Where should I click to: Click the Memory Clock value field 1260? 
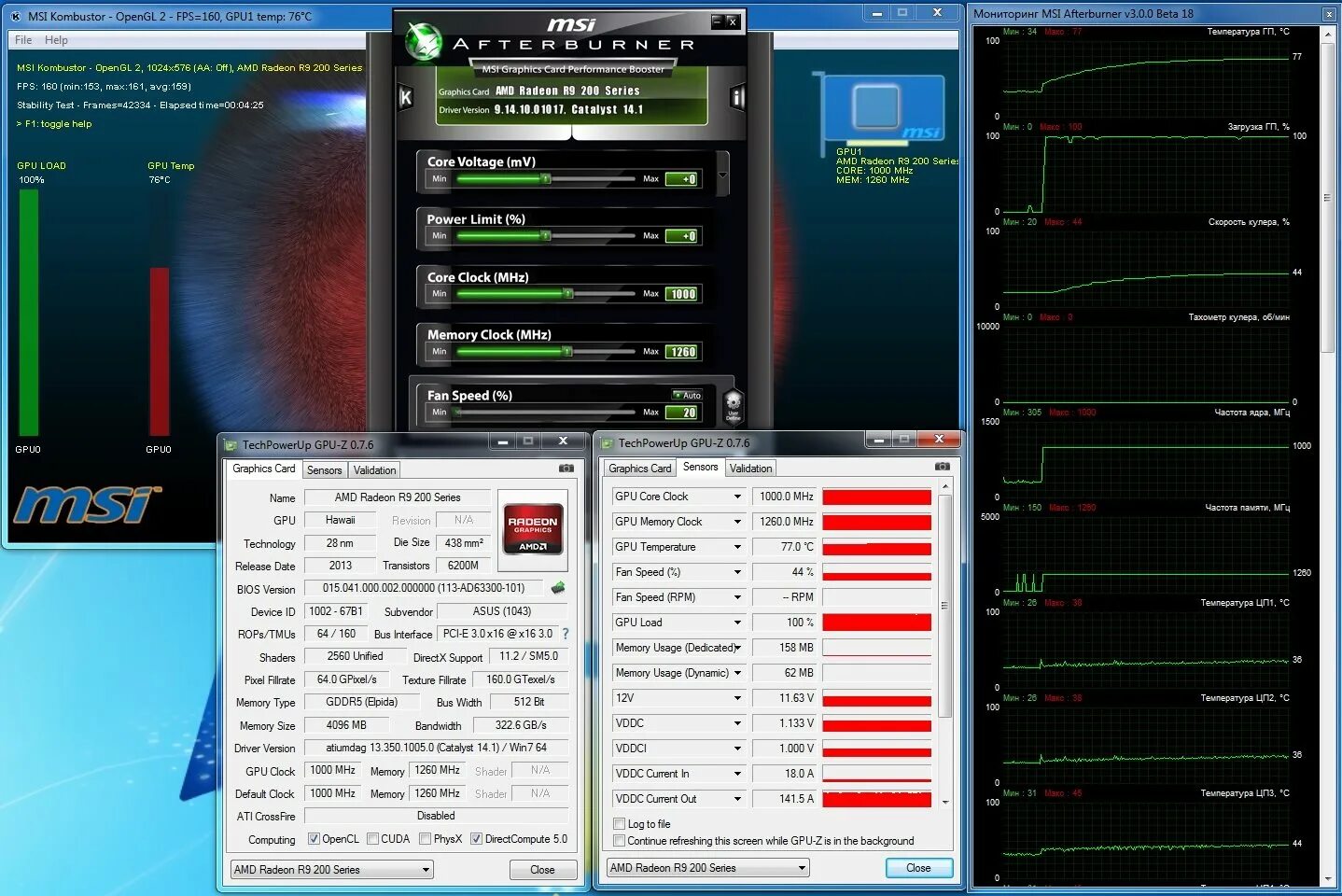(x=682, y=352)
